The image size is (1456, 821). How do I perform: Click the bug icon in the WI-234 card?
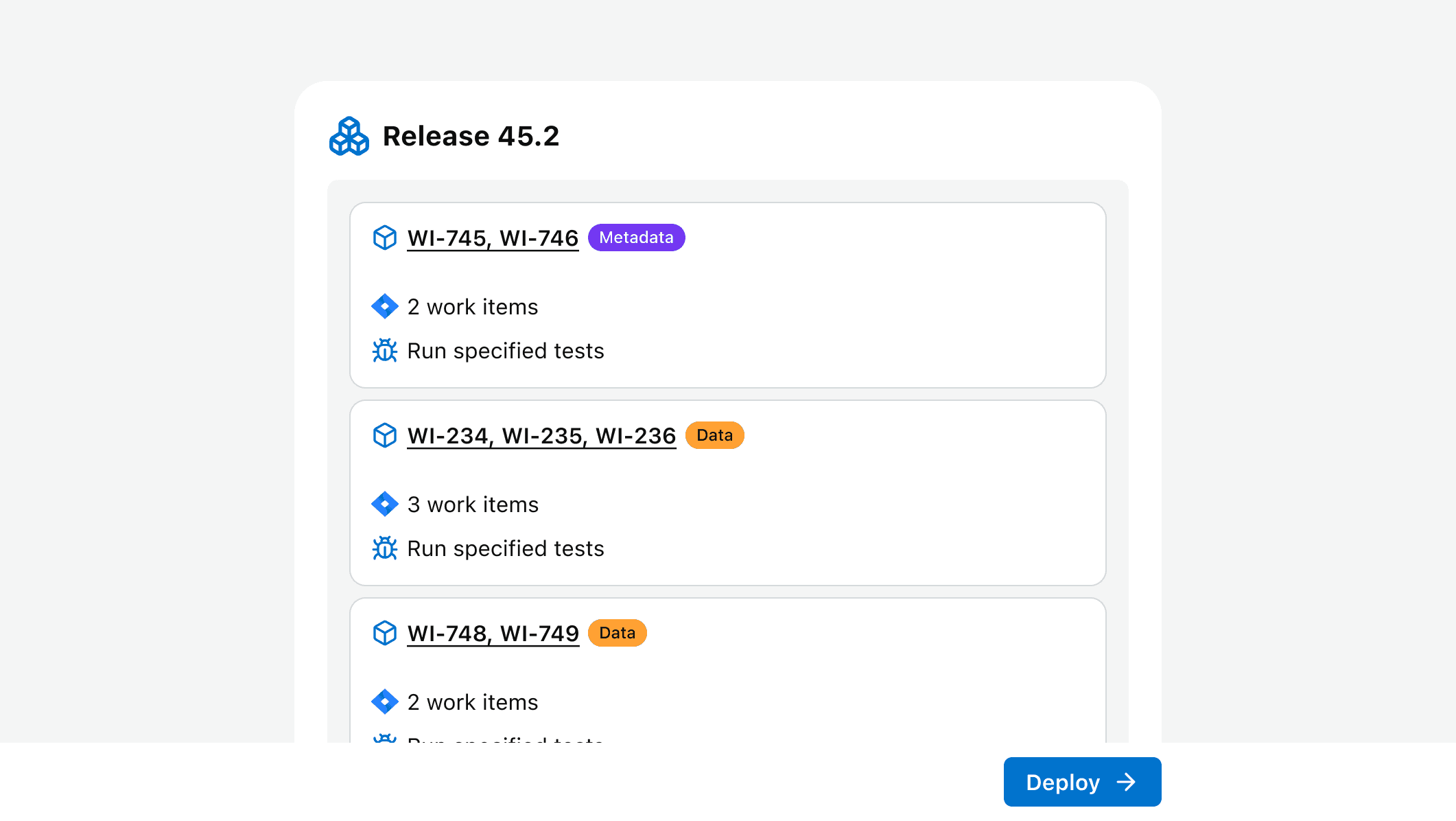point(384,548)
